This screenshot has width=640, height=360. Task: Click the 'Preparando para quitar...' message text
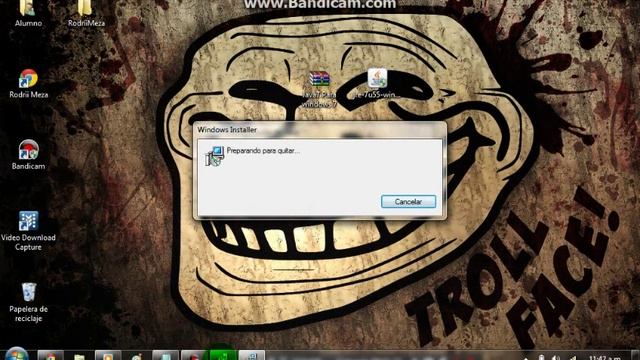[263, 151]
